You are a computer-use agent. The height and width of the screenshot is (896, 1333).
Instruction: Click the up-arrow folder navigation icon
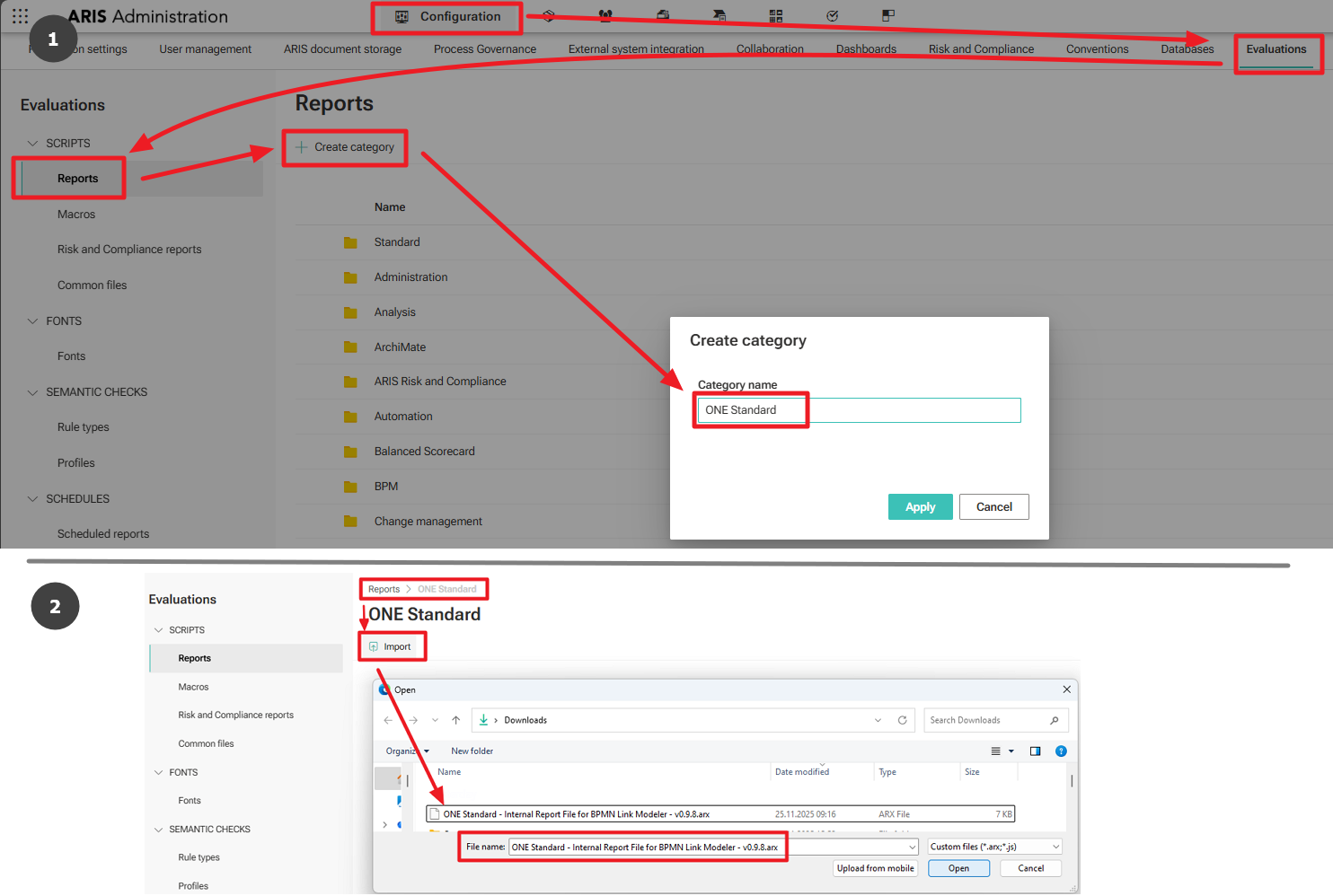(x=456, y=720)
